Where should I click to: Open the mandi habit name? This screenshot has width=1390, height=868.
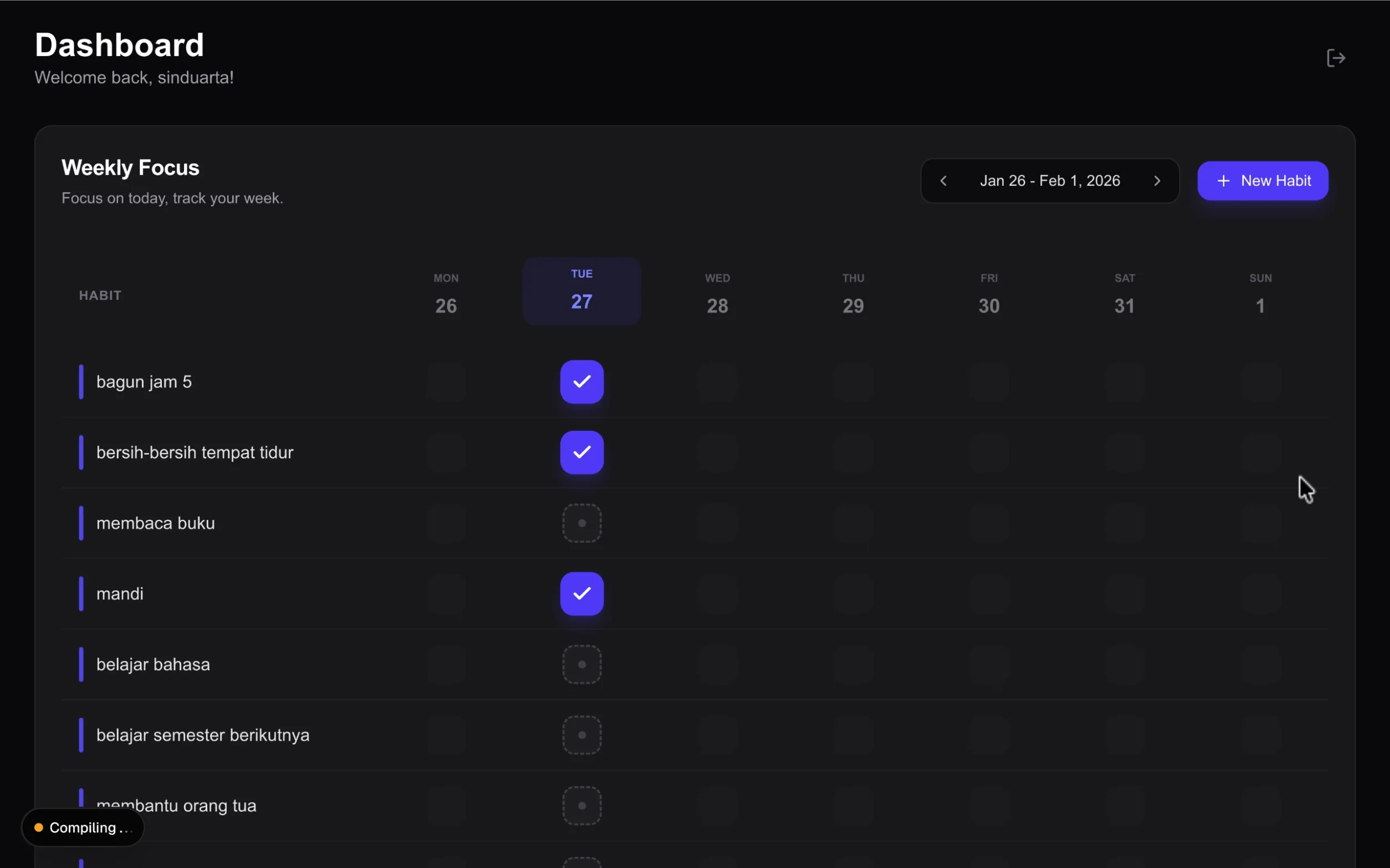click(x=120, y=594)
